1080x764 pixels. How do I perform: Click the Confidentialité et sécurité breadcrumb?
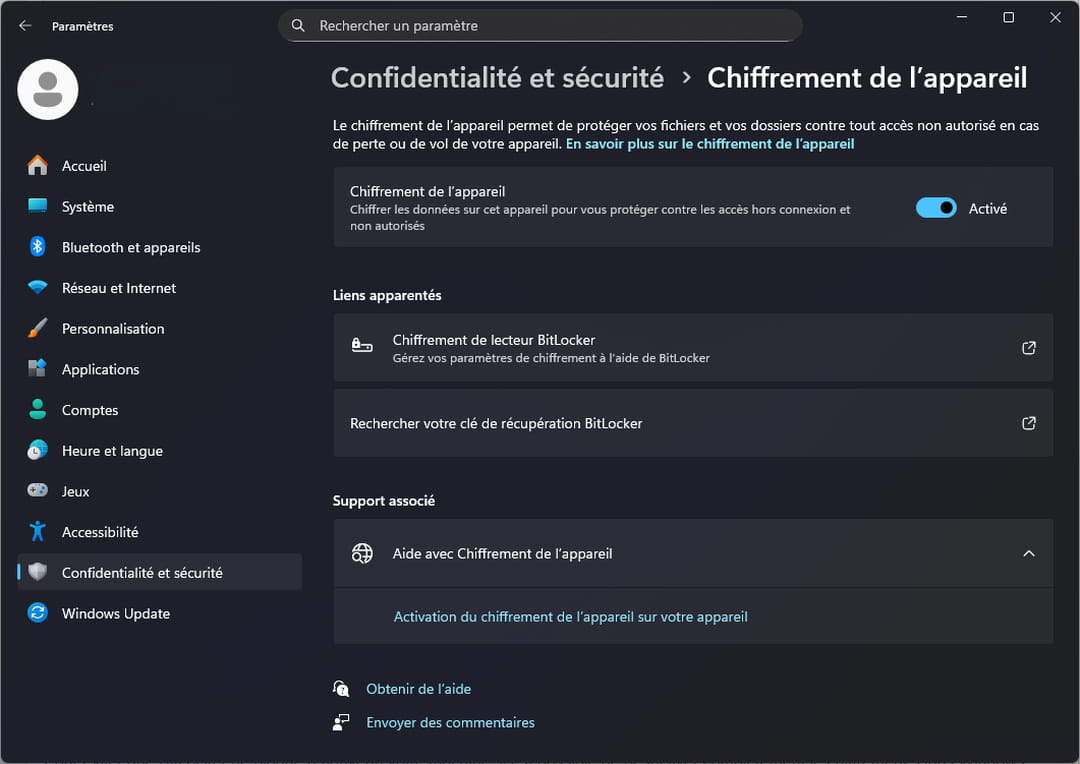[497, 78]
